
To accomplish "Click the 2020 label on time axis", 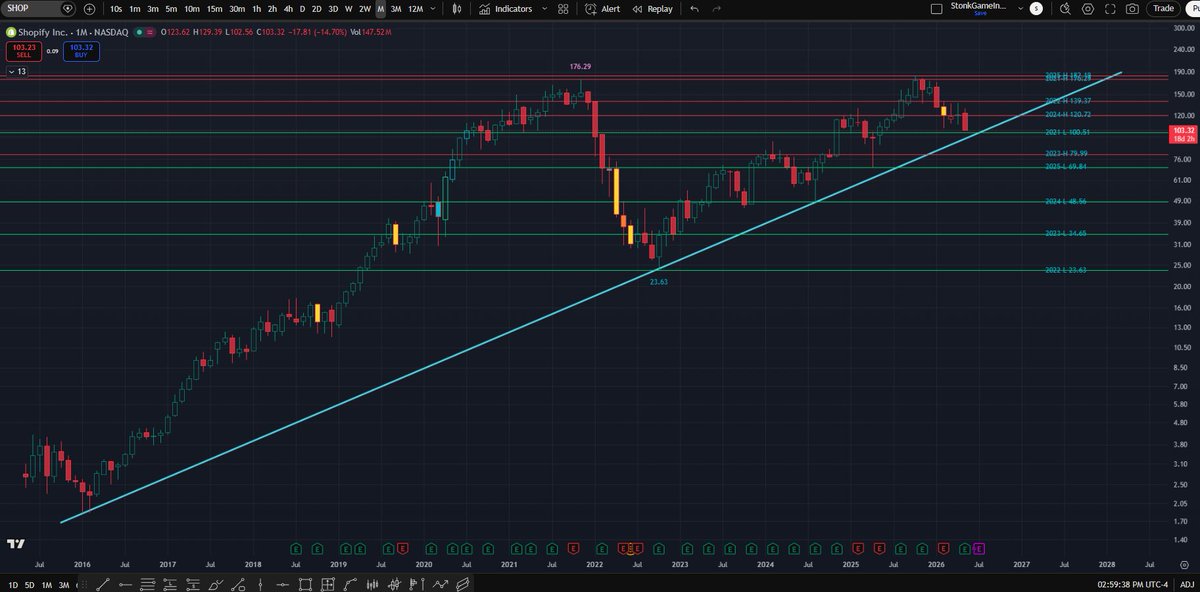I will (424, 565).
